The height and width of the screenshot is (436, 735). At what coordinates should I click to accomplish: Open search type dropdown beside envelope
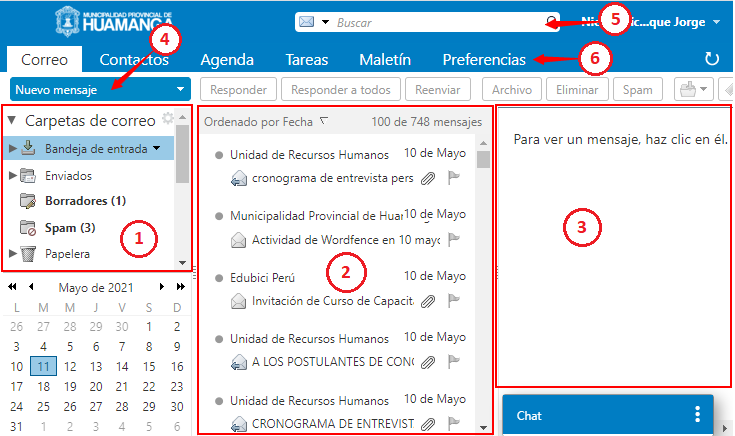click(x=325, y=22)
